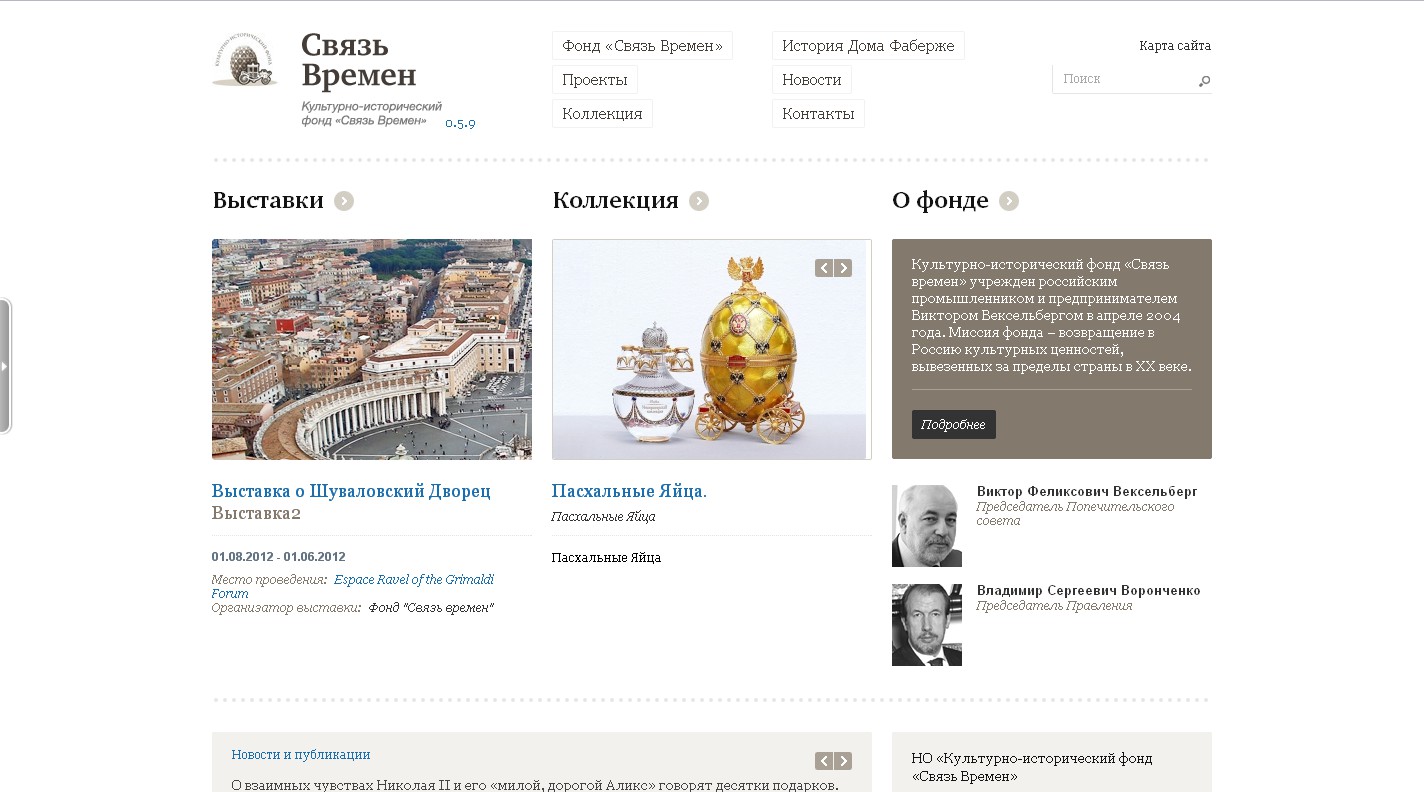
Task: Go to next news item arrow
Action: pos(843,761)
